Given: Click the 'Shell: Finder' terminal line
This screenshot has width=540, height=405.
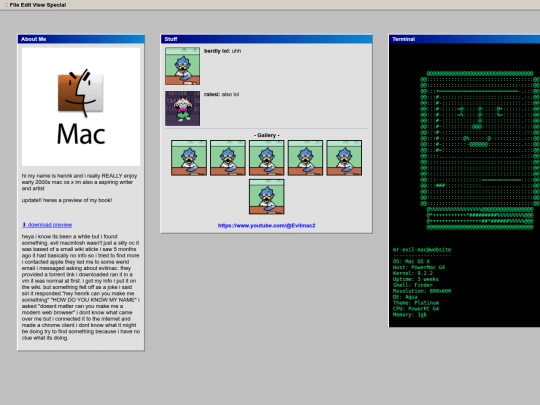Looking at the screenshot, I should tap(413, 285).
